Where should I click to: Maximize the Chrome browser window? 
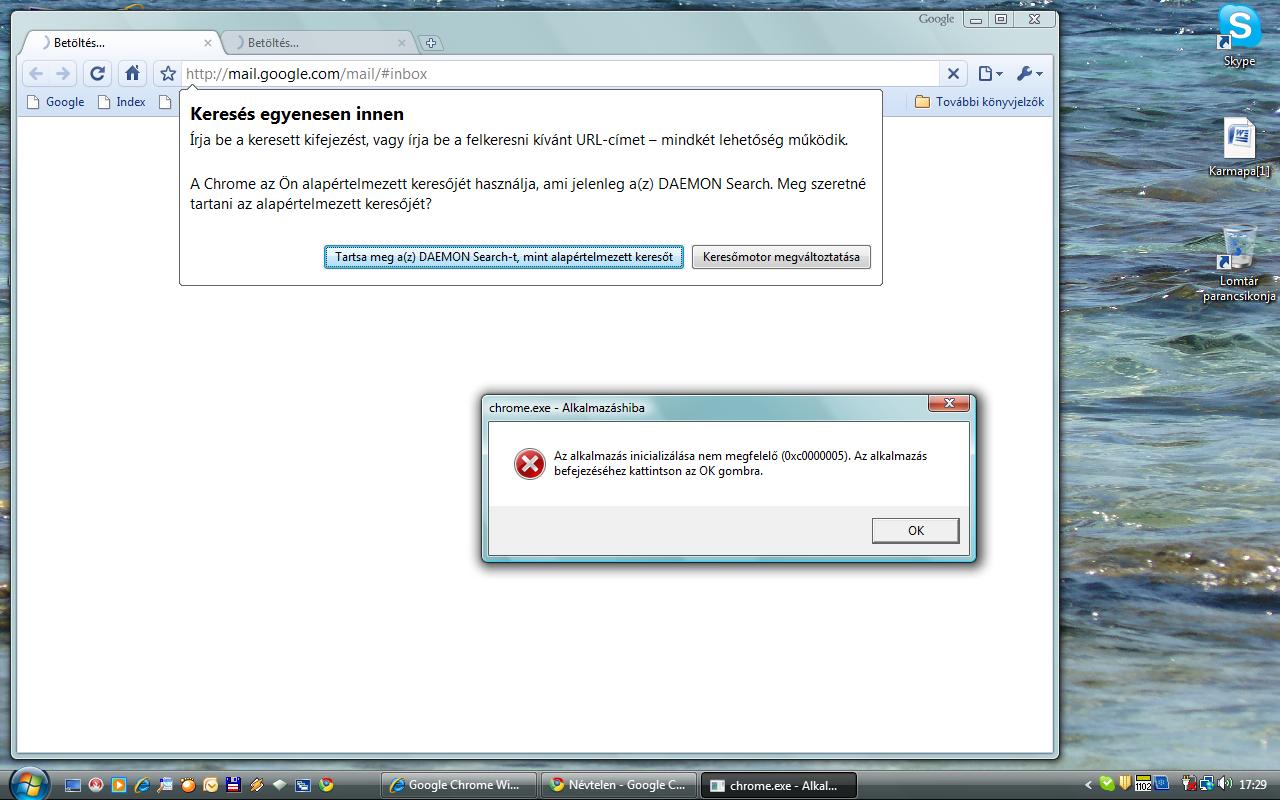[x=1001, y=19]
